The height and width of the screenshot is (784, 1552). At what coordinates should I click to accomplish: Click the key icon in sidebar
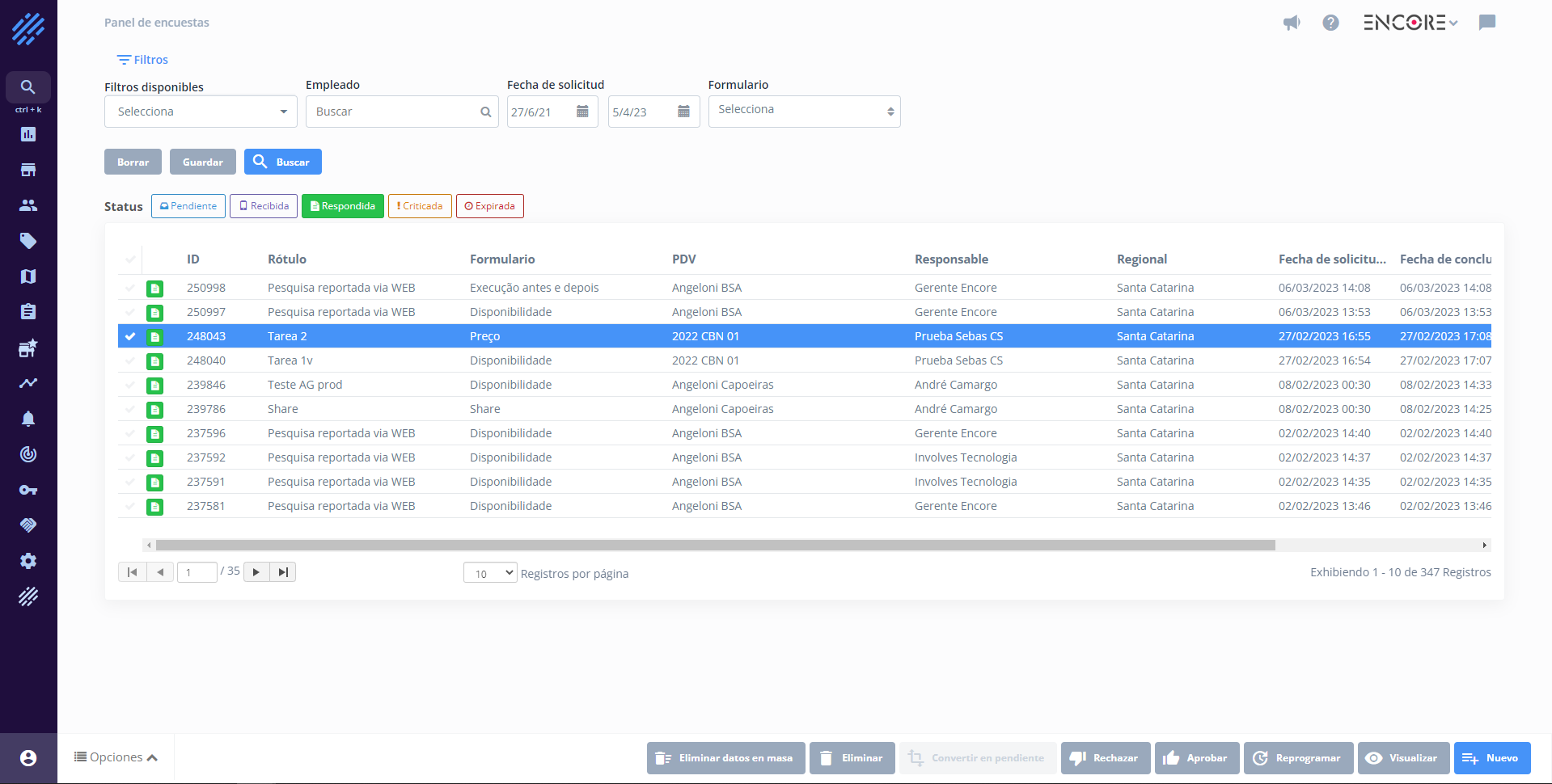point(28,490)
